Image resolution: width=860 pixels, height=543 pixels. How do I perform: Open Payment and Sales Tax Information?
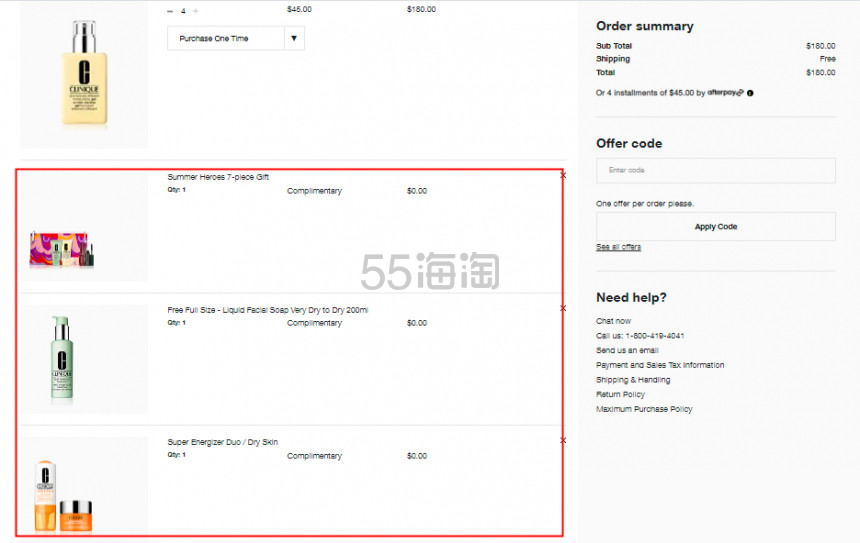pyautogui.click(x=660, y=365)
